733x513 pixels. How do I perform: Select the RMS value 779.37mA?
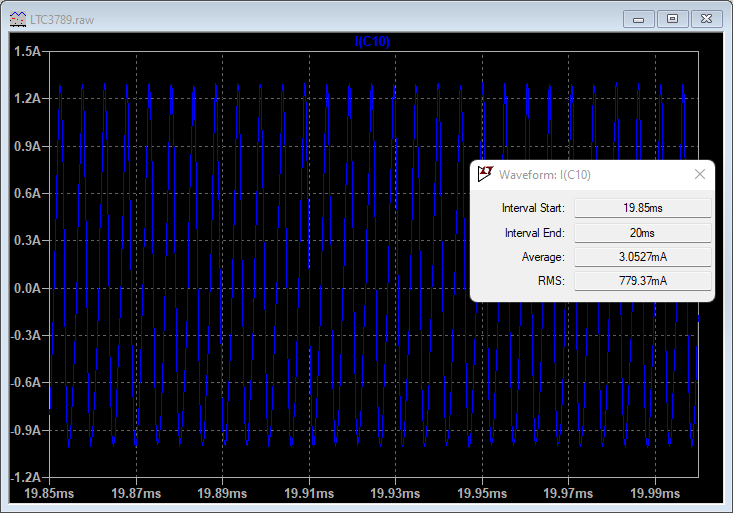click(643, 281)
